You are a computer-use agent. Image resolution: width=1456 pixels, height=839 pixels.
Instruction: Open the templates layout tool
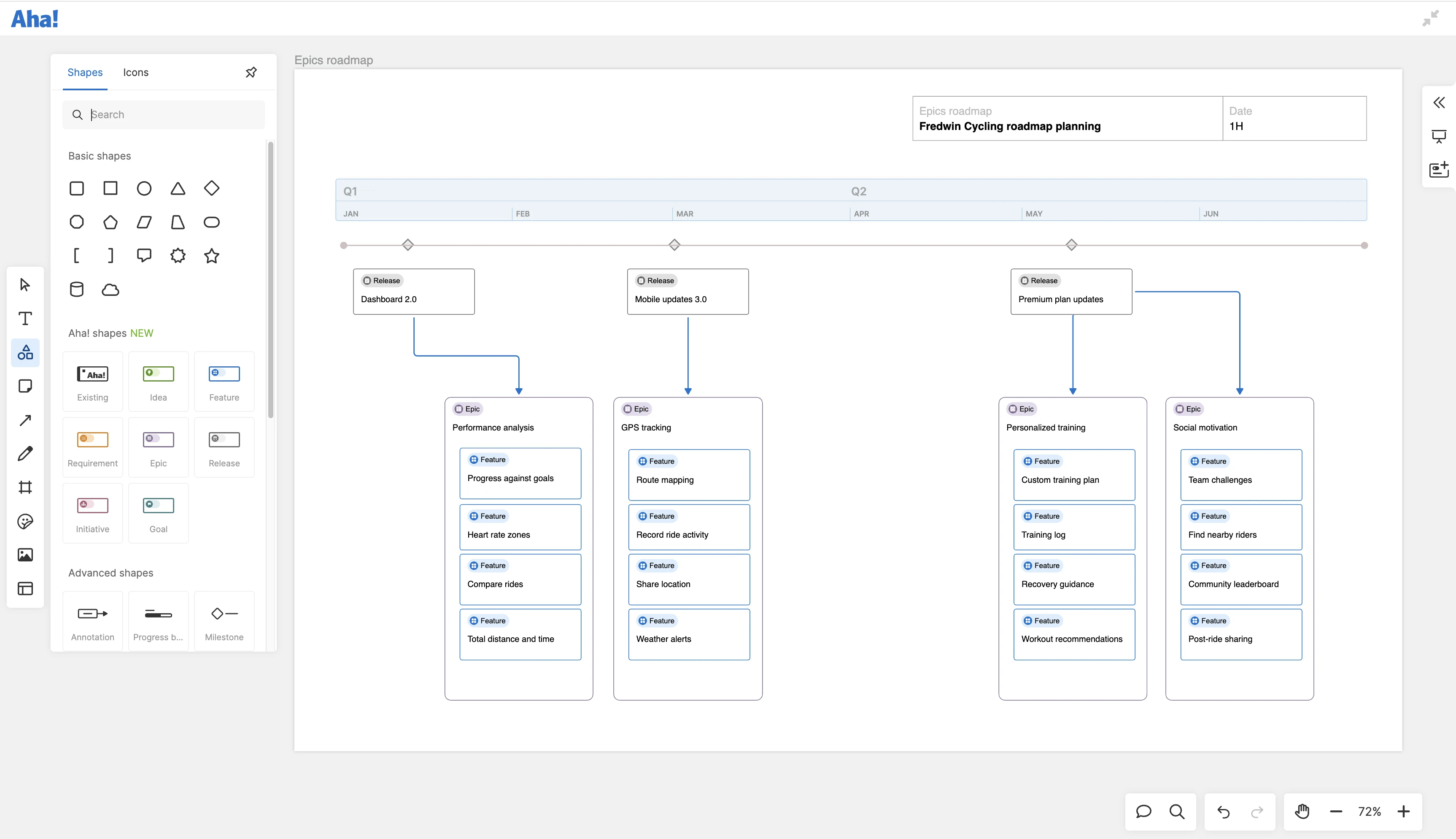click(25, 588)
